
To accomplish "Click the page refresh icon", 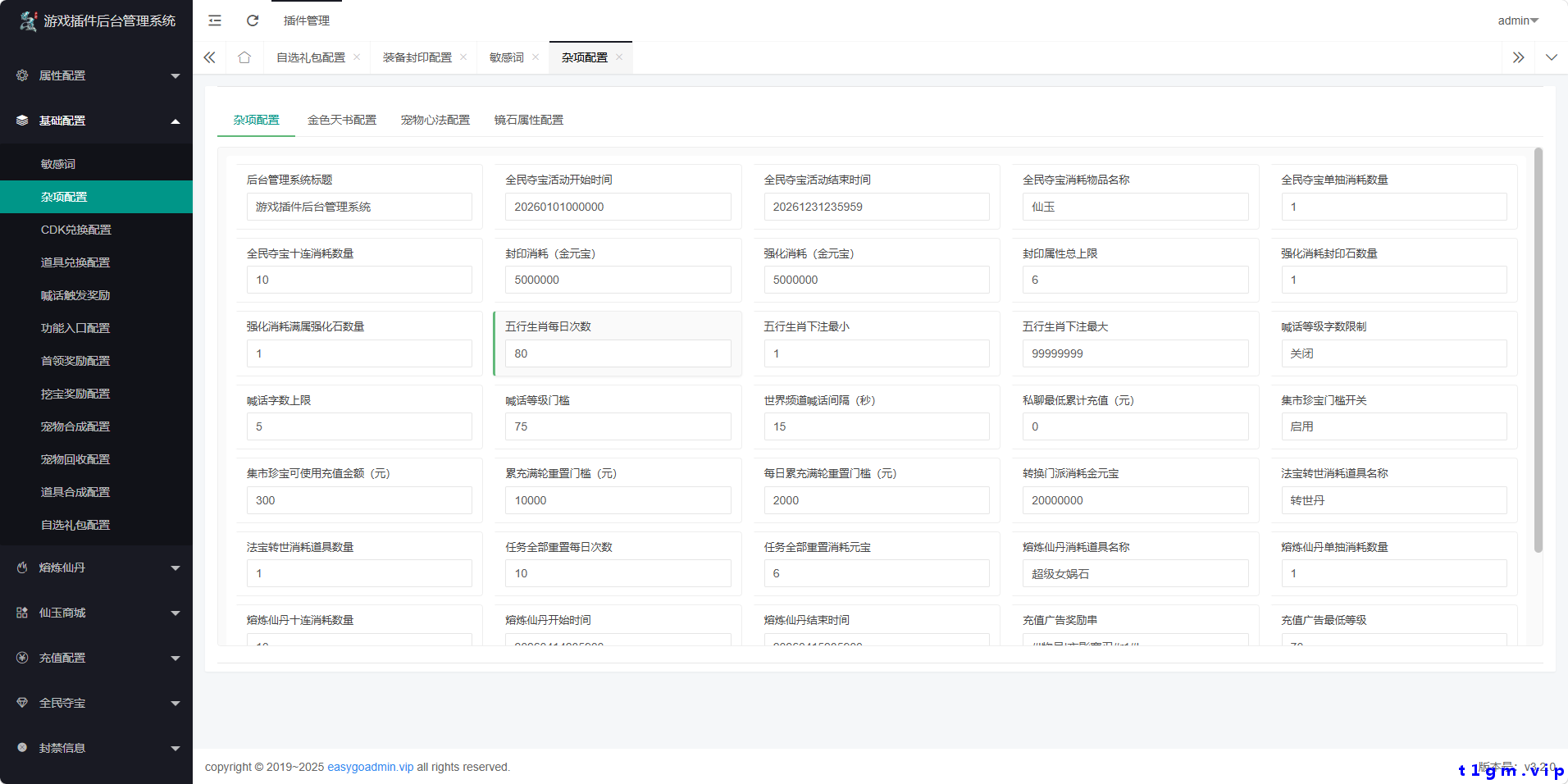I will click(253, 21).
